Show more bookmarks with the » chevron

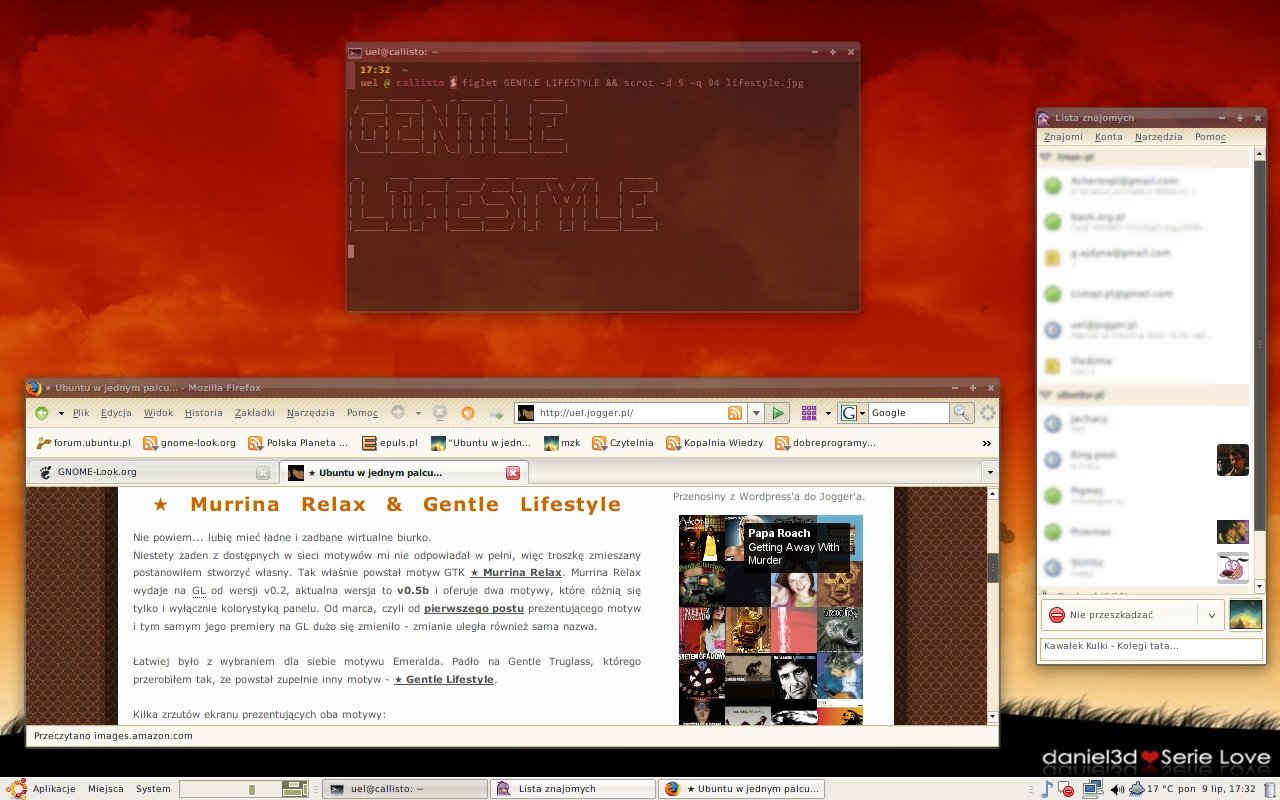tap(986, 443)
